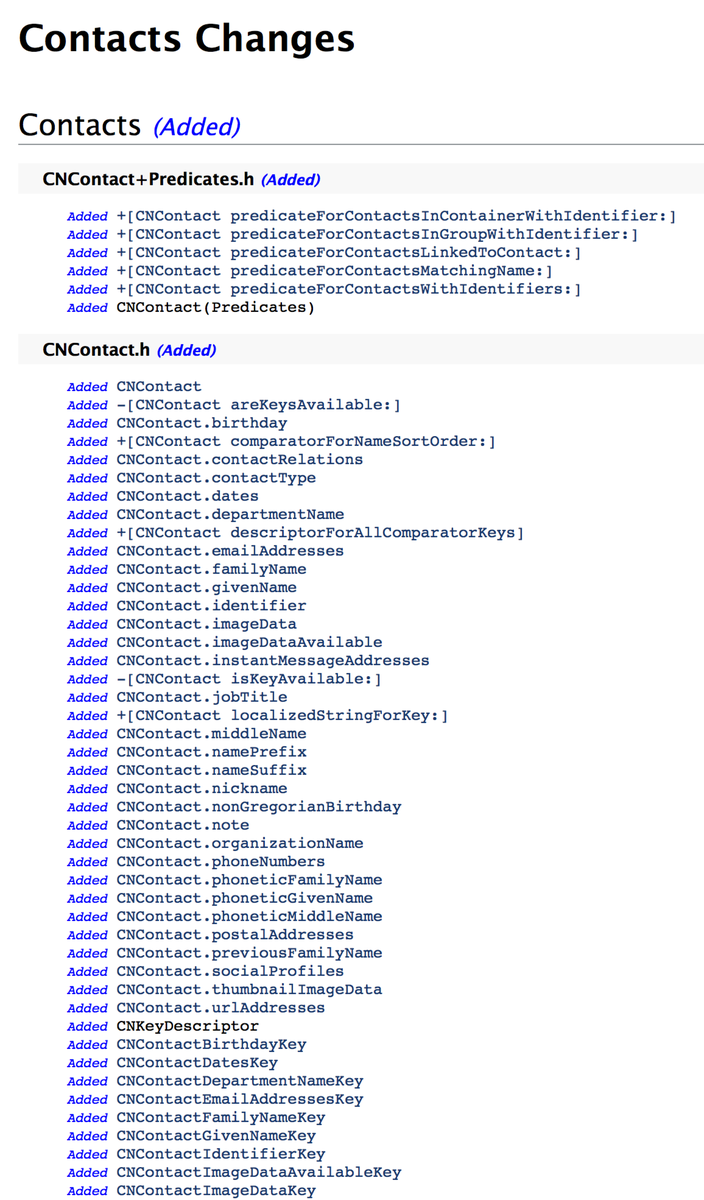Open CNContact.familyName link
Image resolution: width=704 pixels, height=1200 pixels.
tap(211, 569)
